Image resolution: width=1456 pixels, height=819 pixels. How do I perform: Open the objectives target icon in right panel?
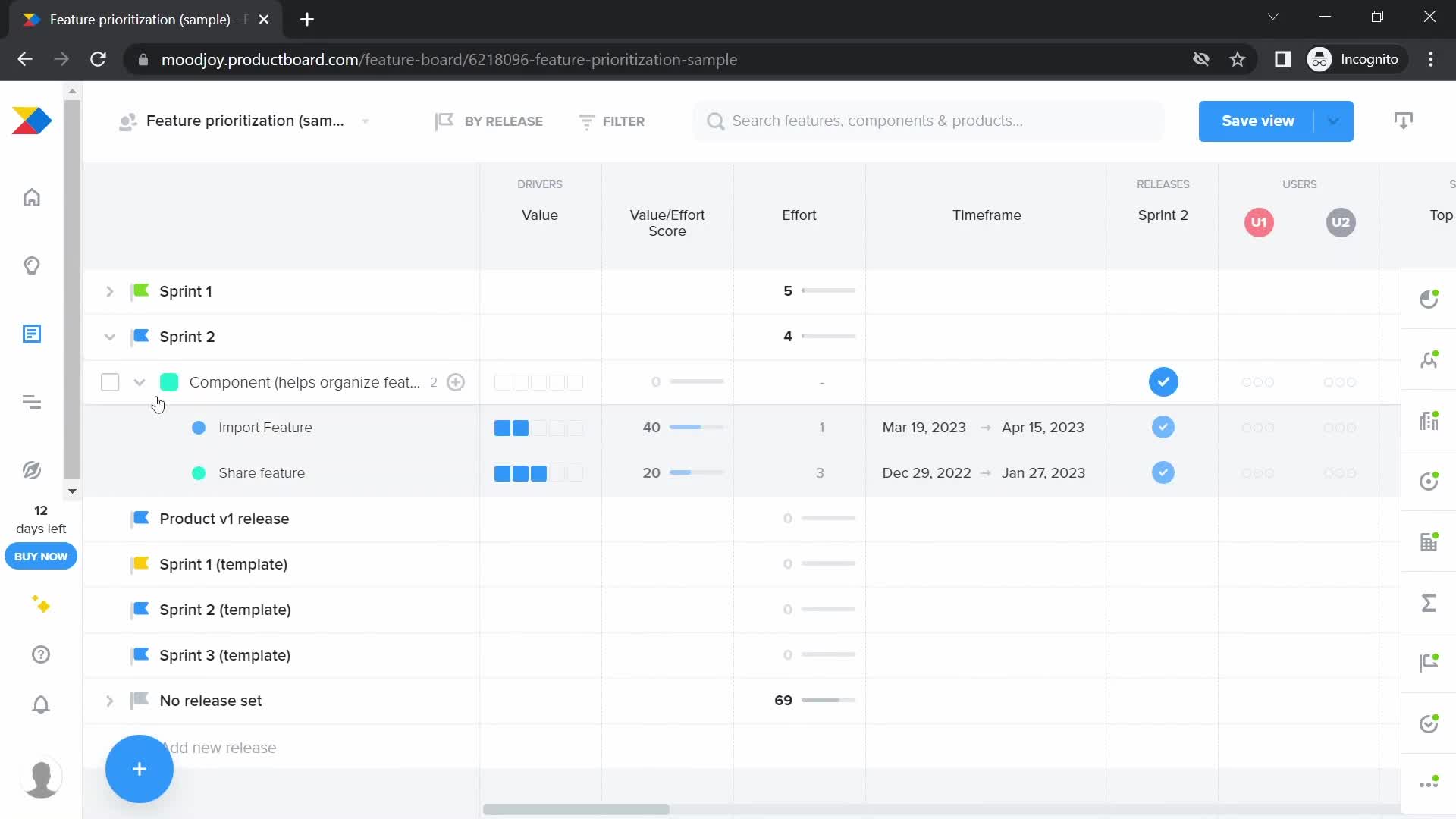[1429, 481]
